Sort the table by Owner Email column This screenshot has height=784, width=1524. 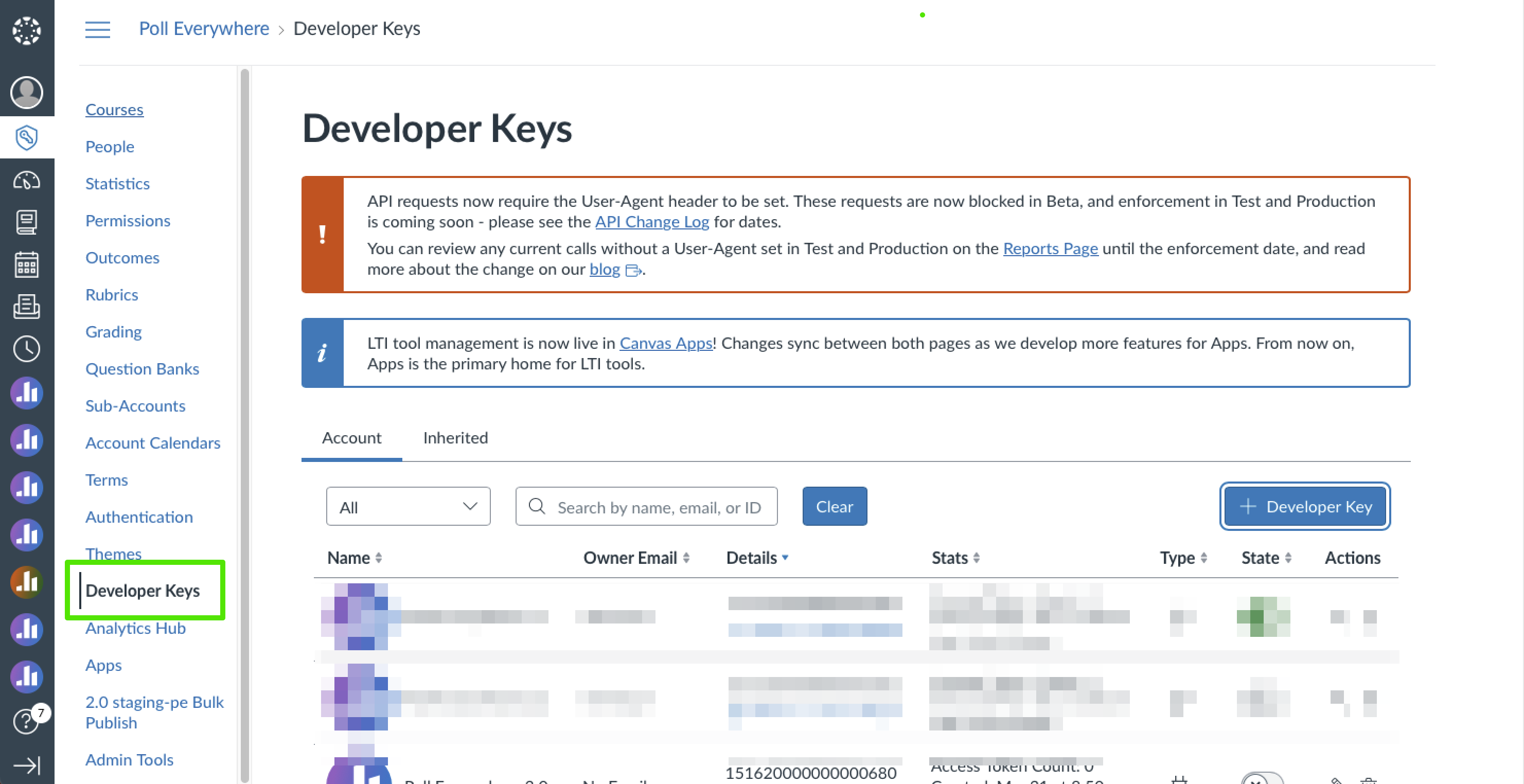click(x=636, y=558)
